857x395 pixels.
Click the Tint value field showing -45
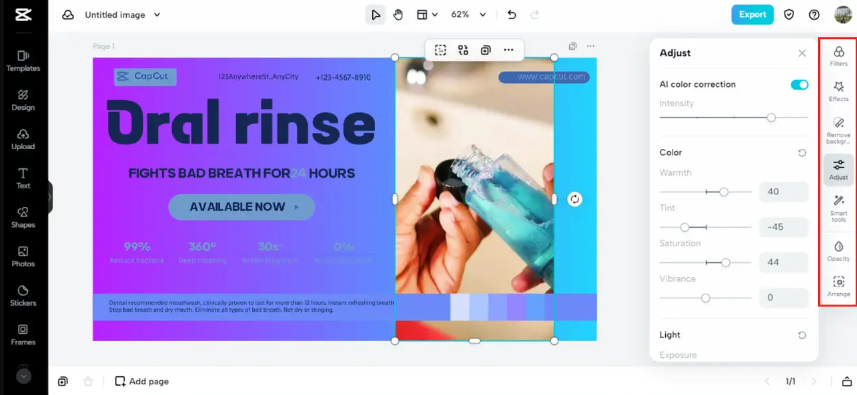[784, 227]
